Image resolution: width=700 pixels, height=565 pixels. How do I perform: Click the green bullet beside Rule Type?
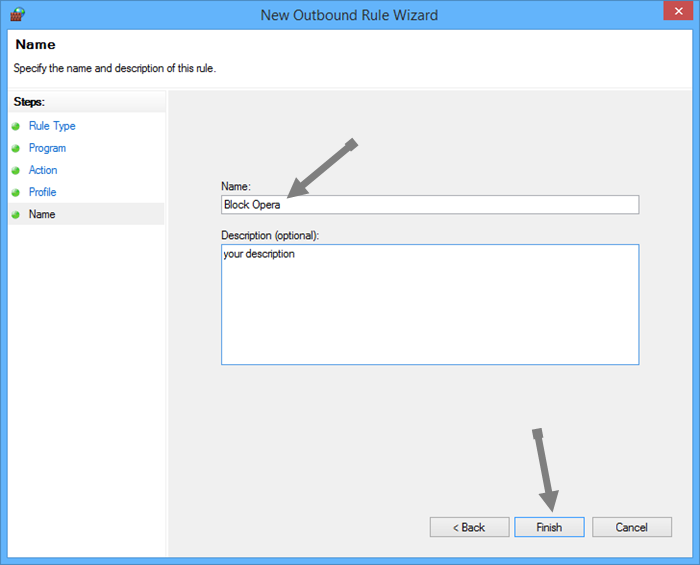(x=16, y=126)
